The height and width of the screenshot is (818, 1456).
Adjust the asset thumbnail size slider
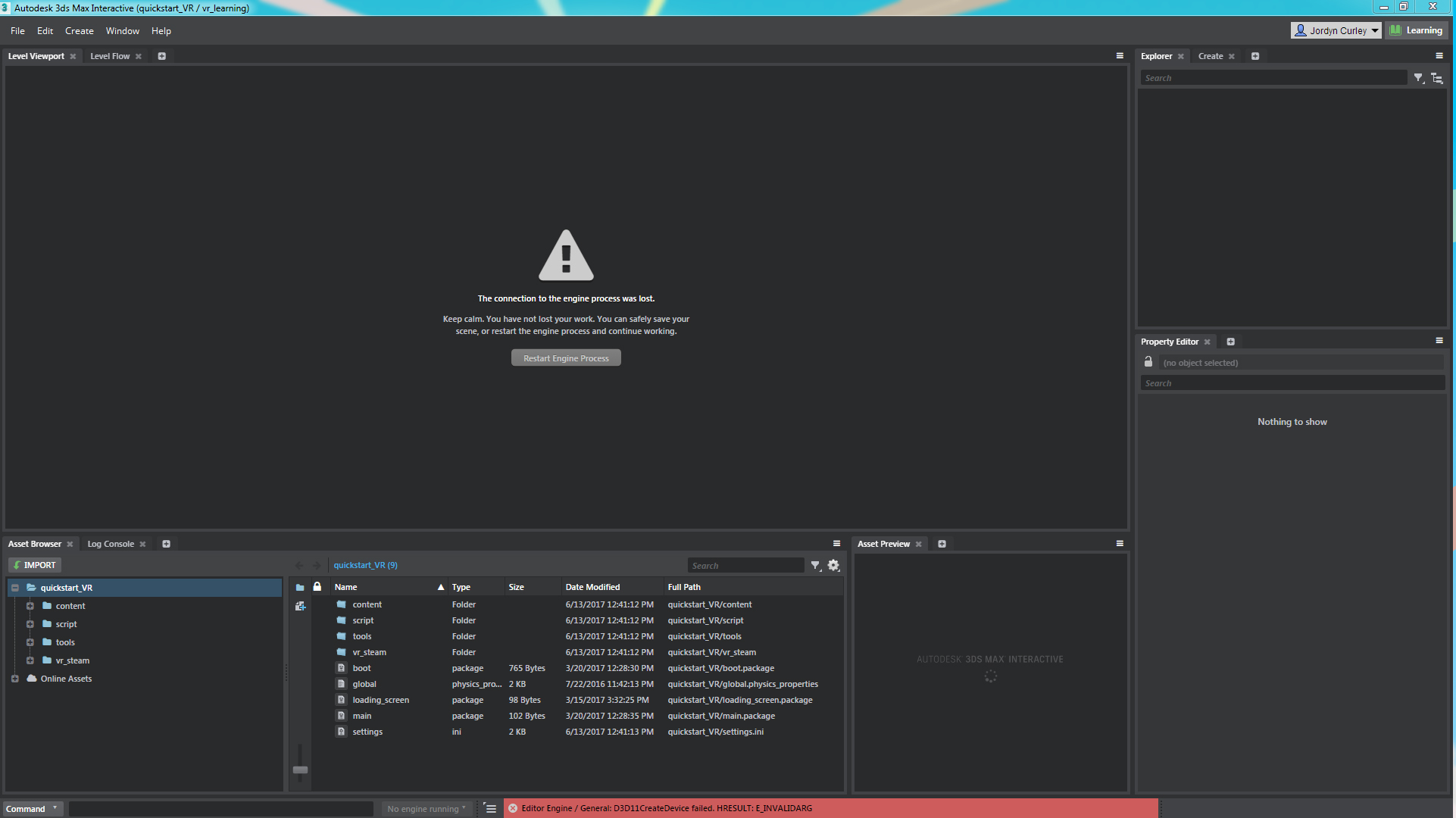[300, 769]
